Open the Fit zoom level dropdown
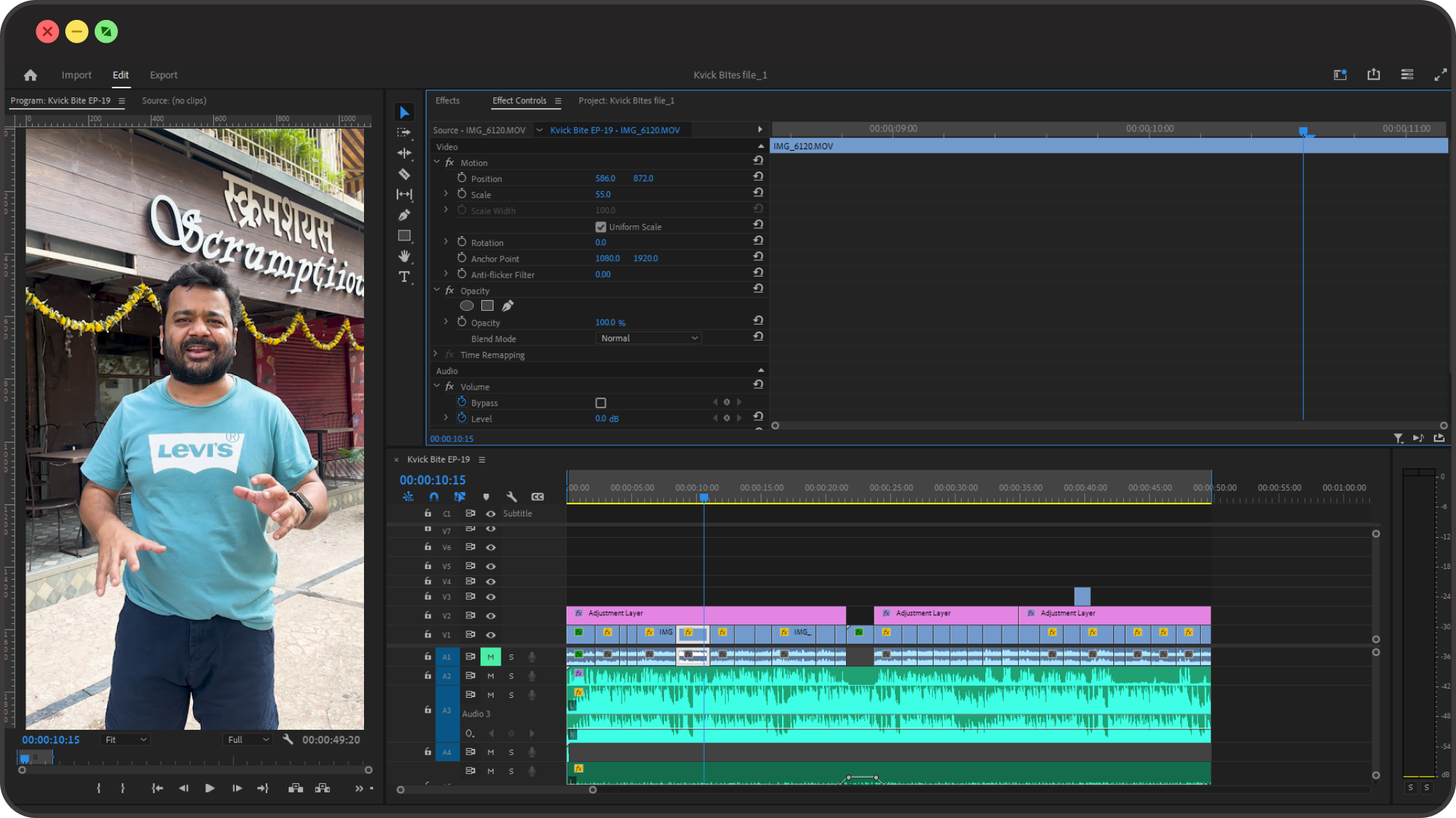 (x=126, y=740)
